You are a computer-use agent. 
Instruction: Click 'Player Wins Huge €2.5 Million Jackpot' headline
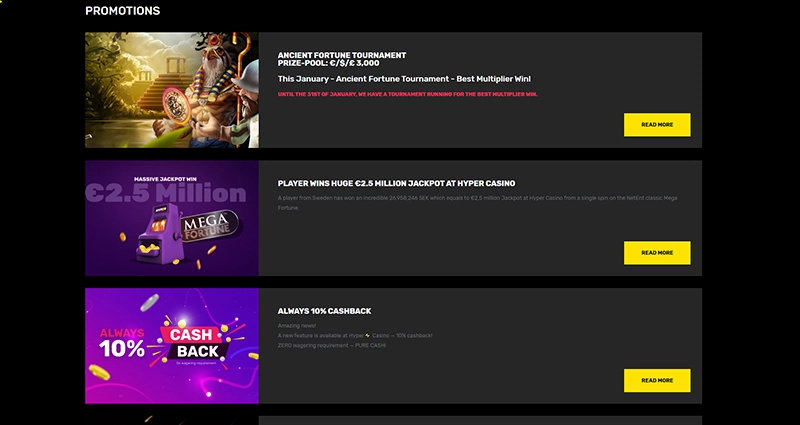click(x=396, y=184)
